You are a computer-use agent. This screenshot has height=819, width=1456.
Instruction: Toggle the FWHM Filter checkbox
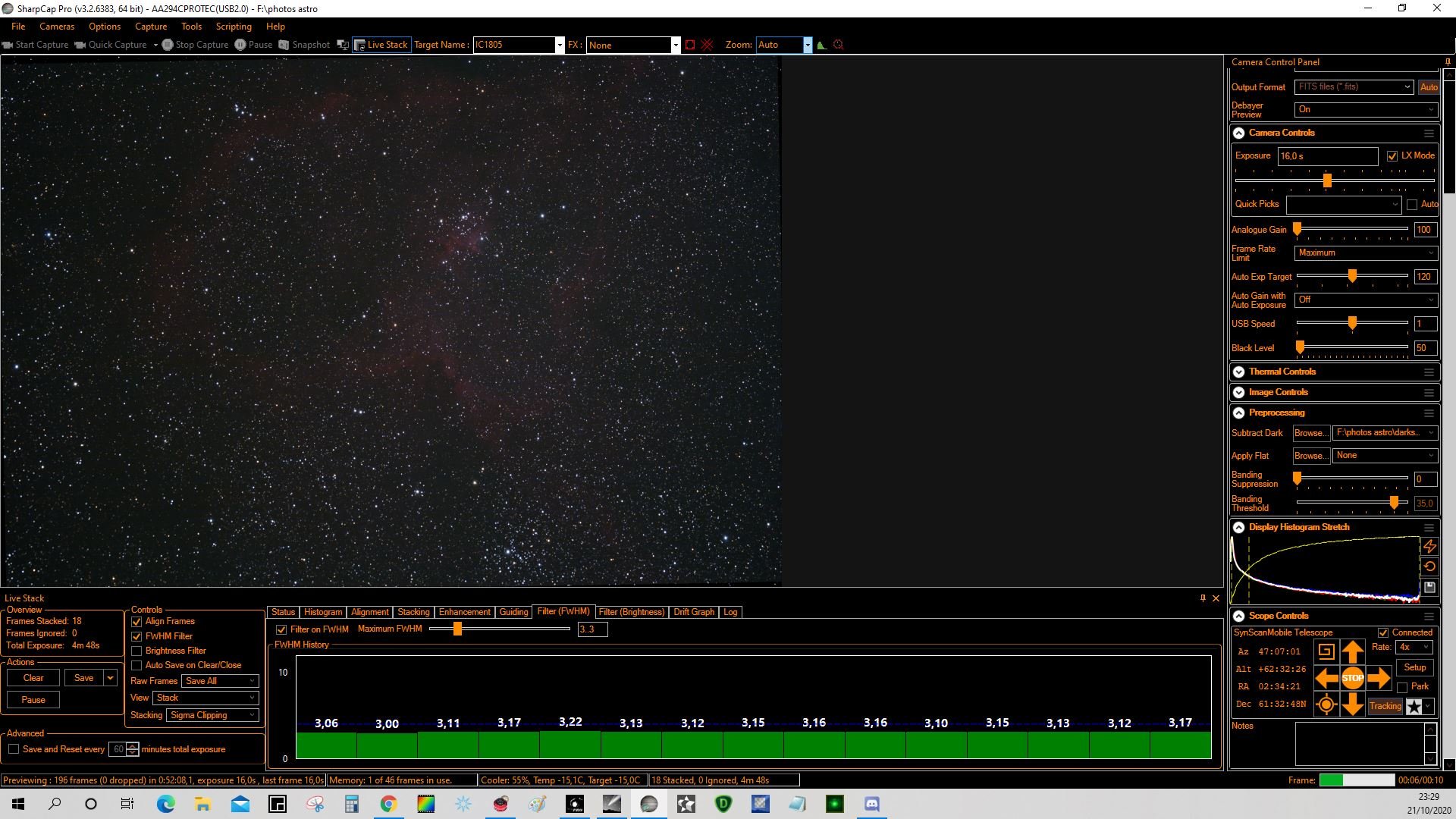(136, 637)
